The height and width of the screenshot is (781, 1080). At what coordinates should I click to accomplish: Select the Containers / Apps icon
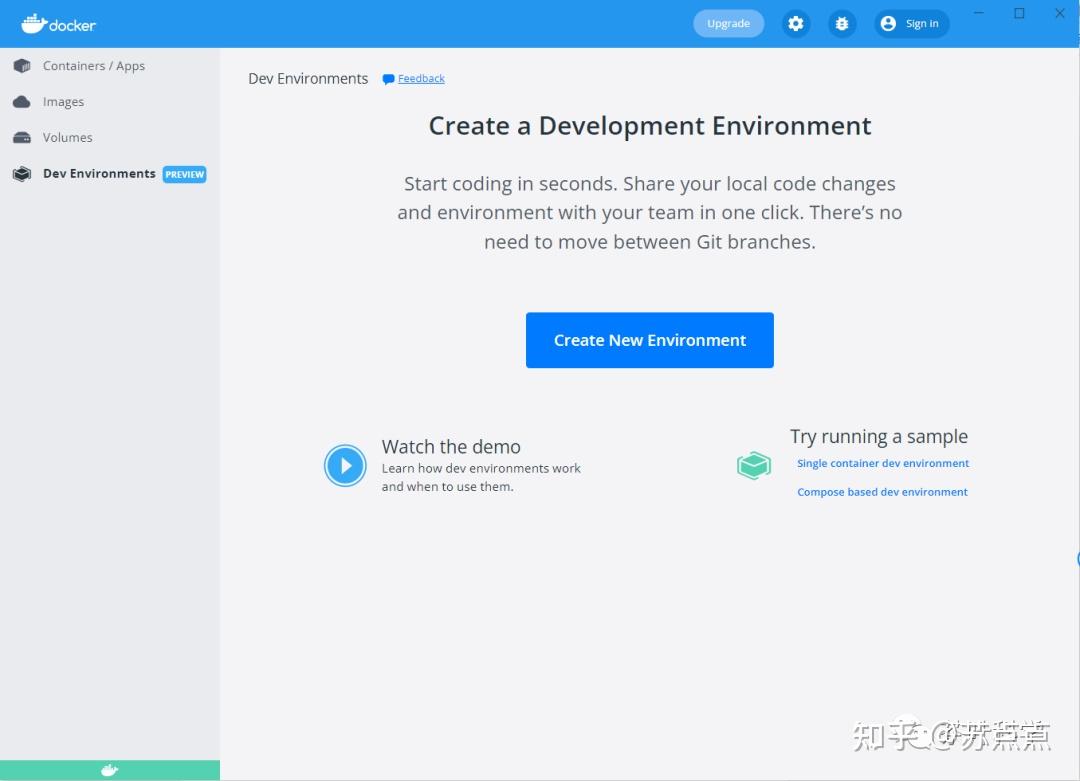pos(22,65)
